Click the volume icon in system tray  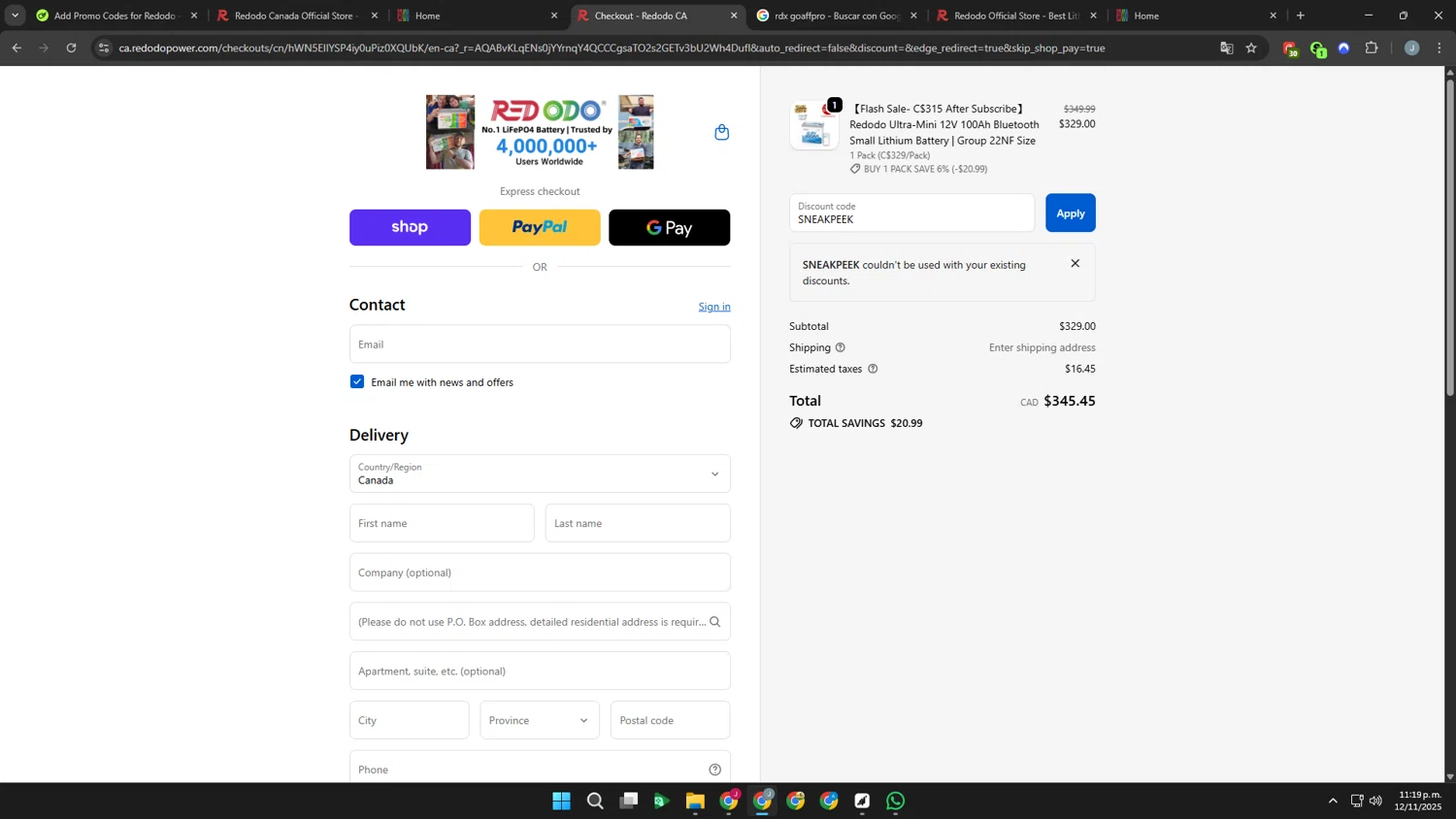coord(1375,801)
